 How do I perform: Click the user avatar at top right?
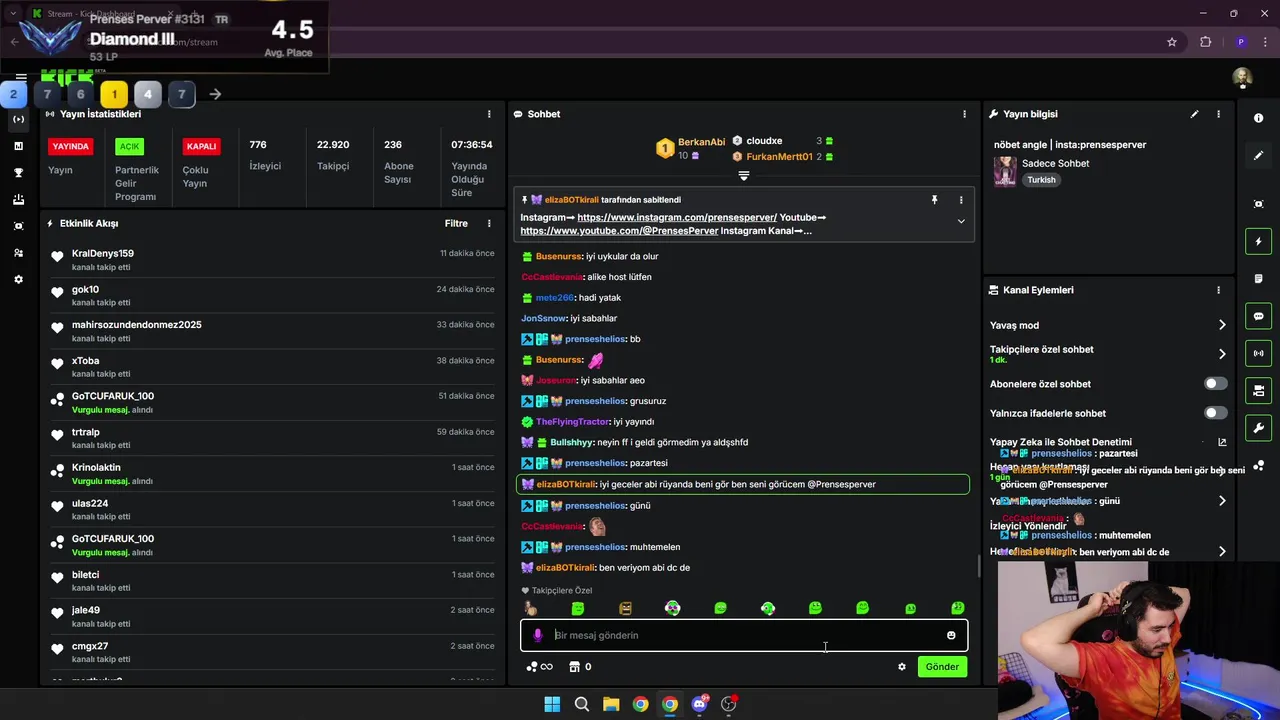(1242, 78)
